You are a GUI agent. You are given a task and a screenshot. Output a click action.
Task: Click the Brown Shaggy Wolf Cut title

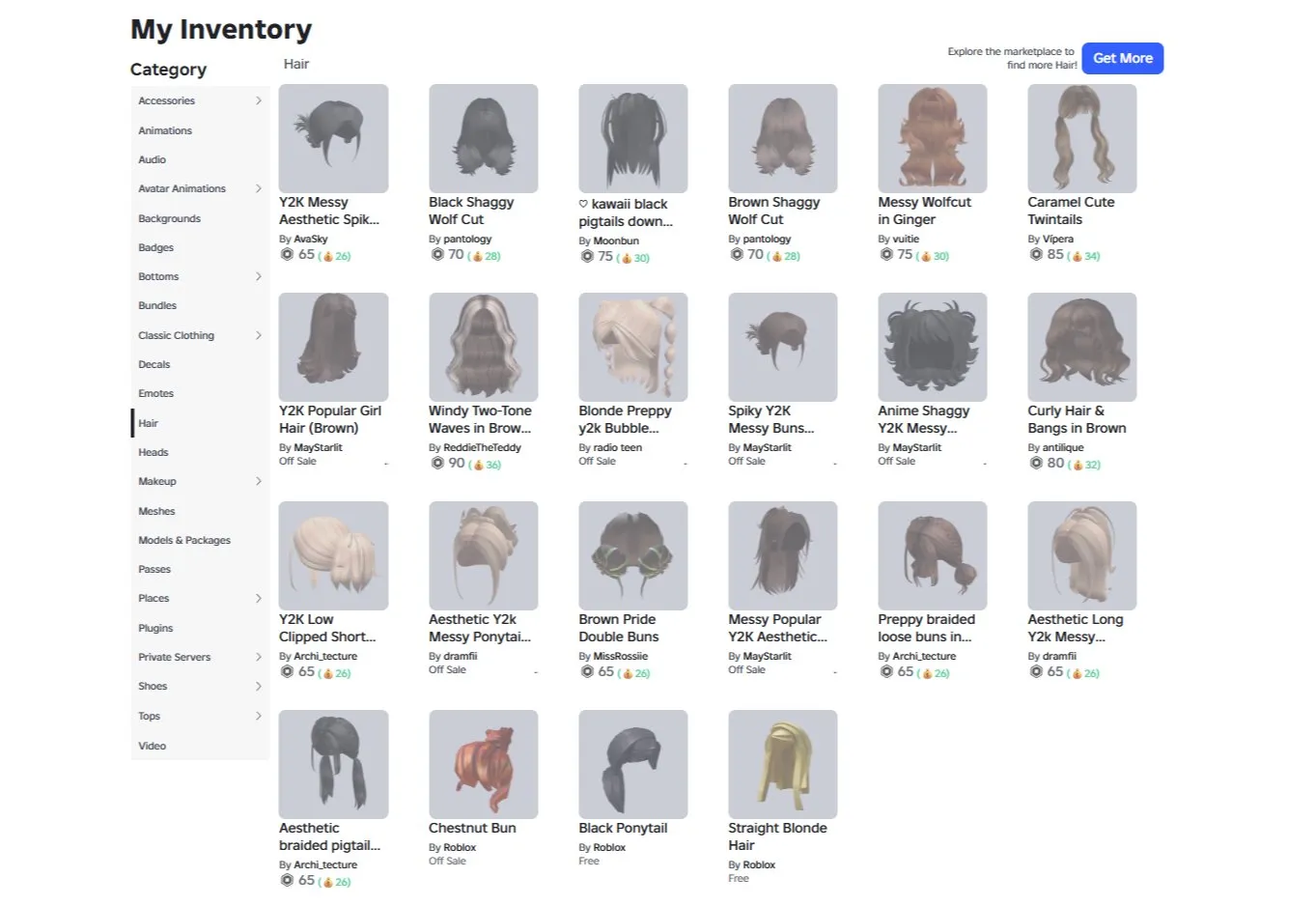pyautogui.click(x=773, y=211)
